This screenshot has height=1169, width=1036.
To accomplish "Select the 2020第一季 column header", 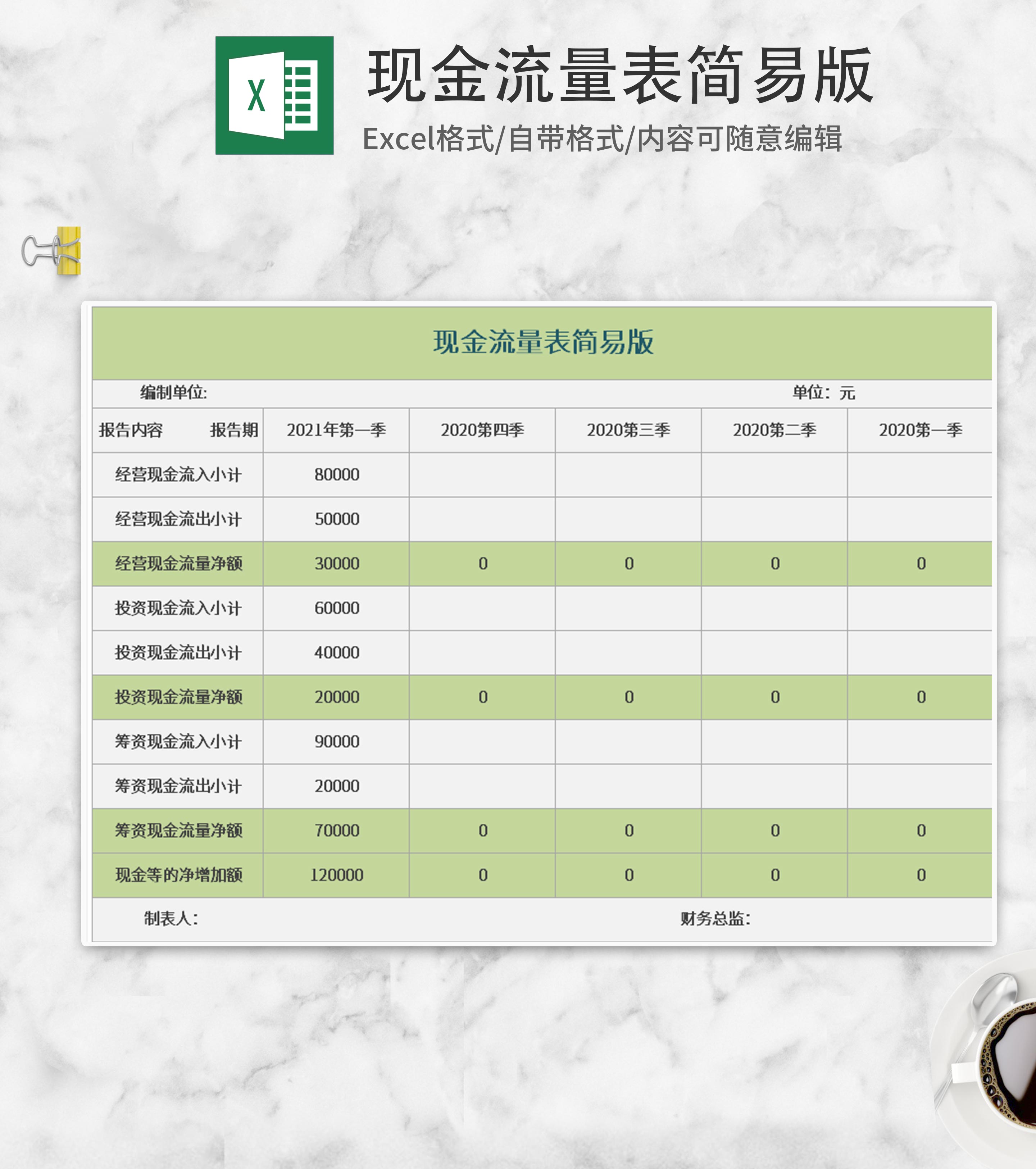I will (920, 430).
